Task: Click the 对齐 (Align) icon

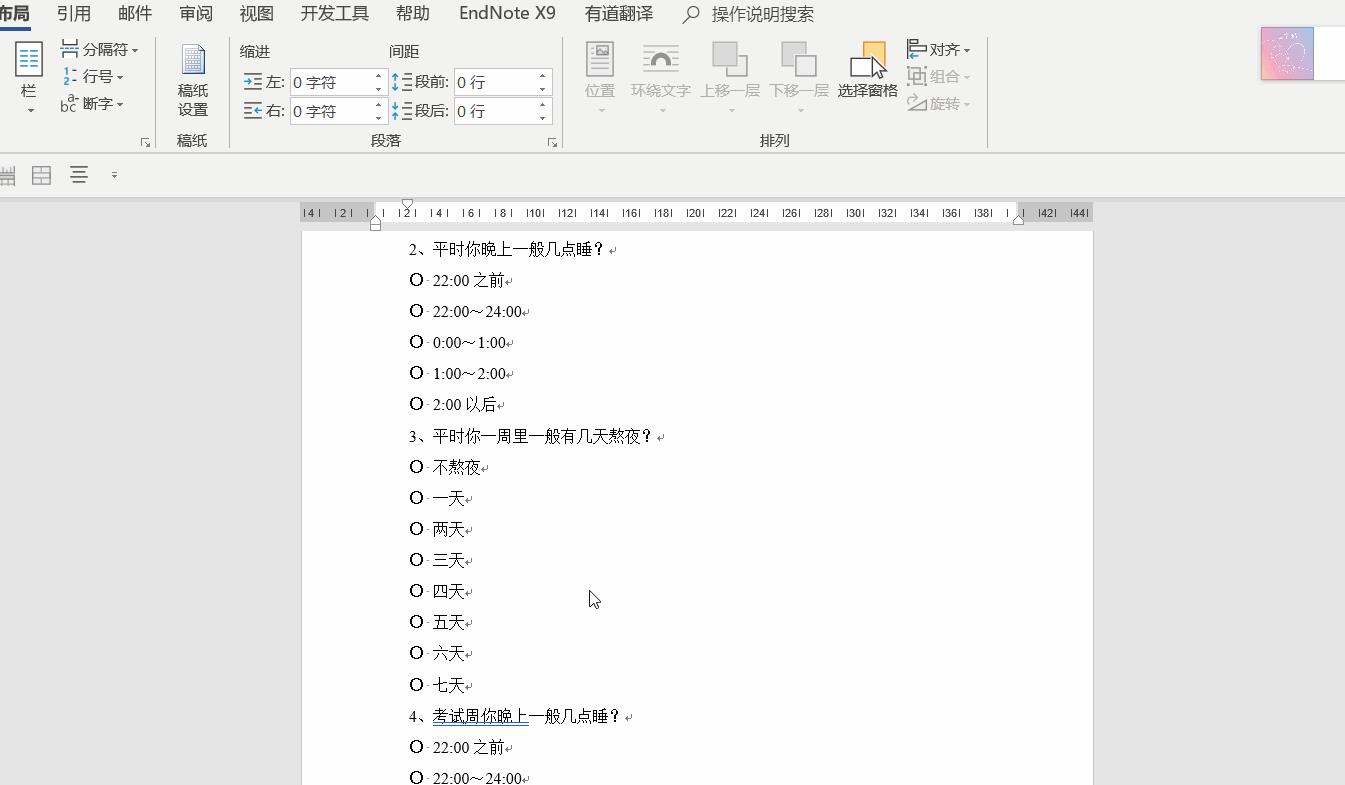Action: point(938,47)
